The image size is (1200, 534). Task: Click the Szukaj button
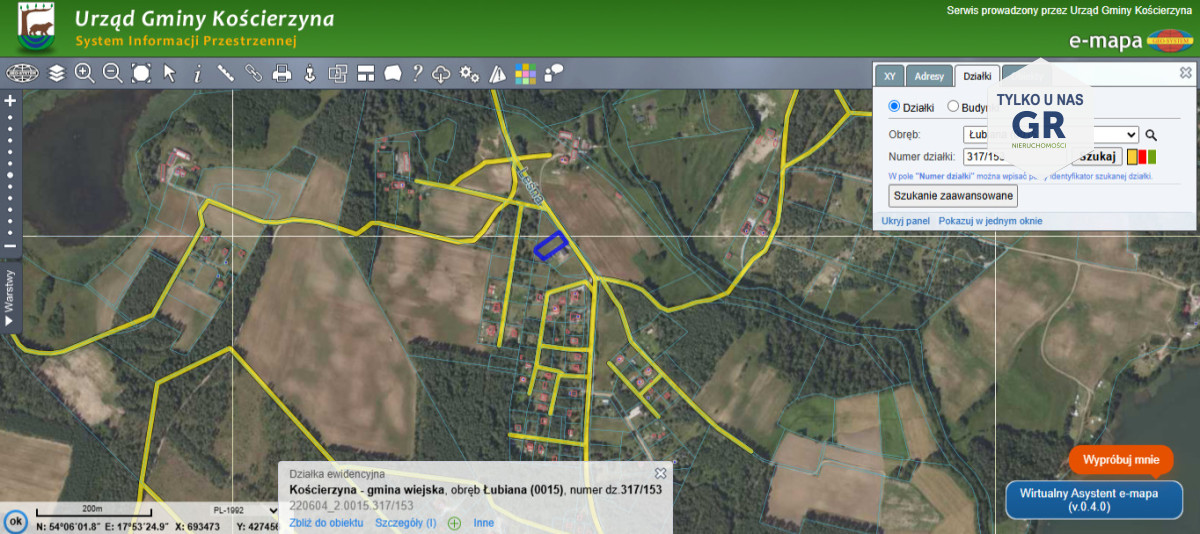pos(1096,157)
